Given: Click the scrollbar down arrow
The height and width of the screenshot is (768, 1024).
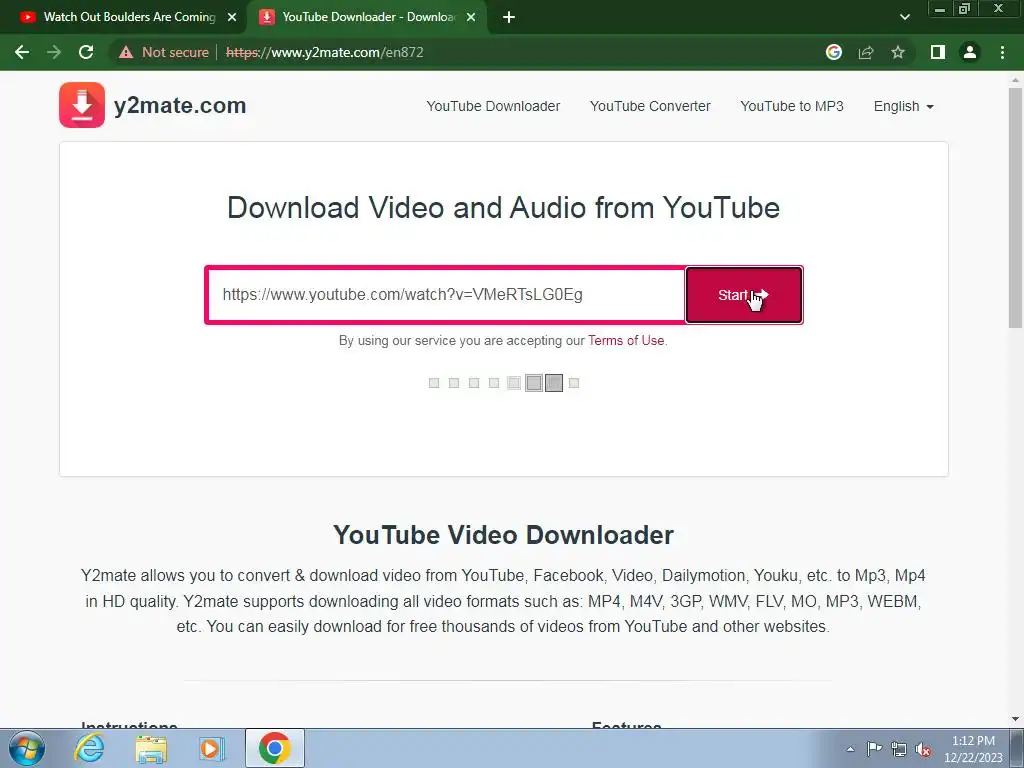Looking at the screenshot, I should click(1015, 720).
